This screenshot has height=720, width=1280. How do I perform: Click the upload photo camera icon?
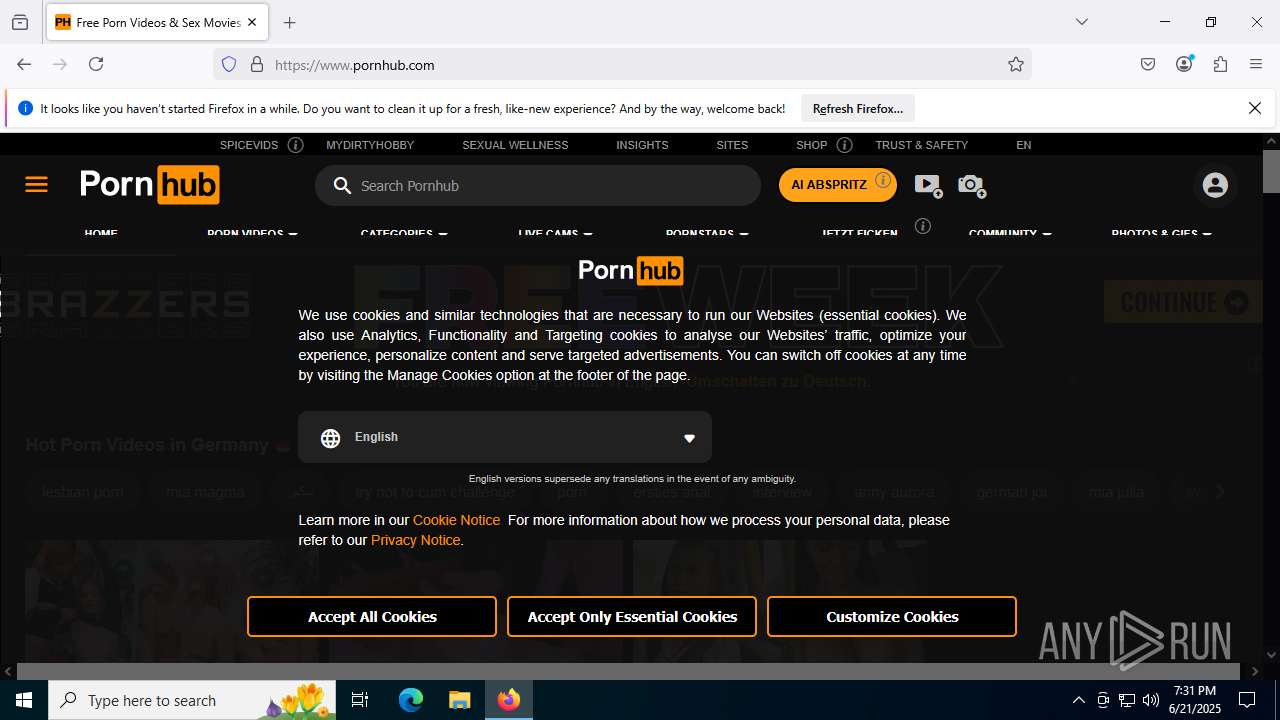(971, 185)
